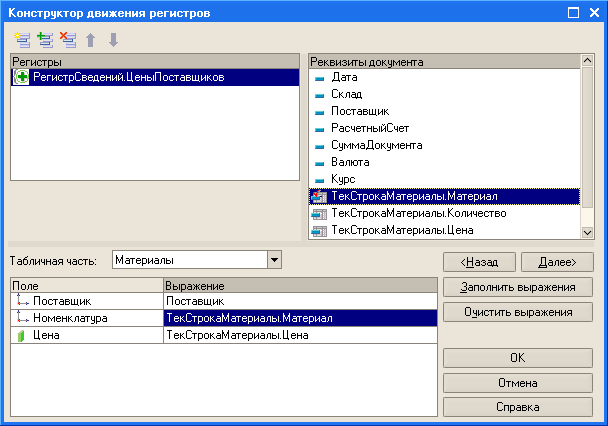Click the table icon of ТекСтрокаМатериалы.Количество

[x=319, y=214]
